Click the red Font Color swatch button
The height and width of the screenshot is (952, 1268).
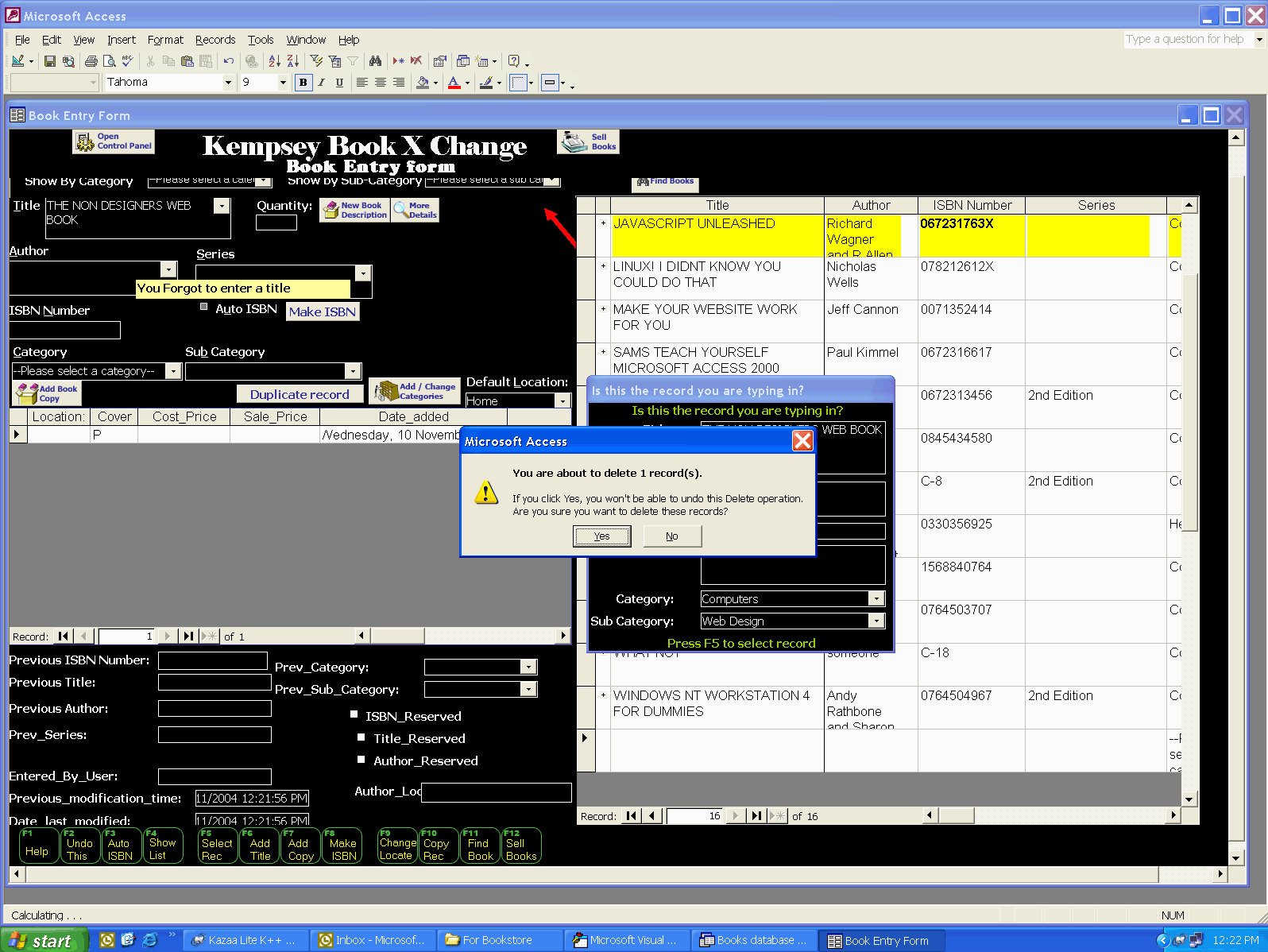coord(454,82)
